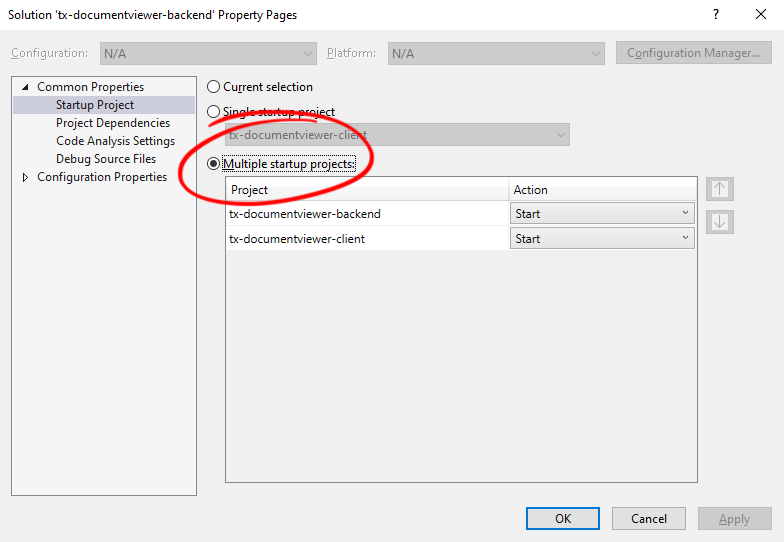Select the tx-documentviewer-backend project row
784x542 pixels.
[x=368, y=214]
